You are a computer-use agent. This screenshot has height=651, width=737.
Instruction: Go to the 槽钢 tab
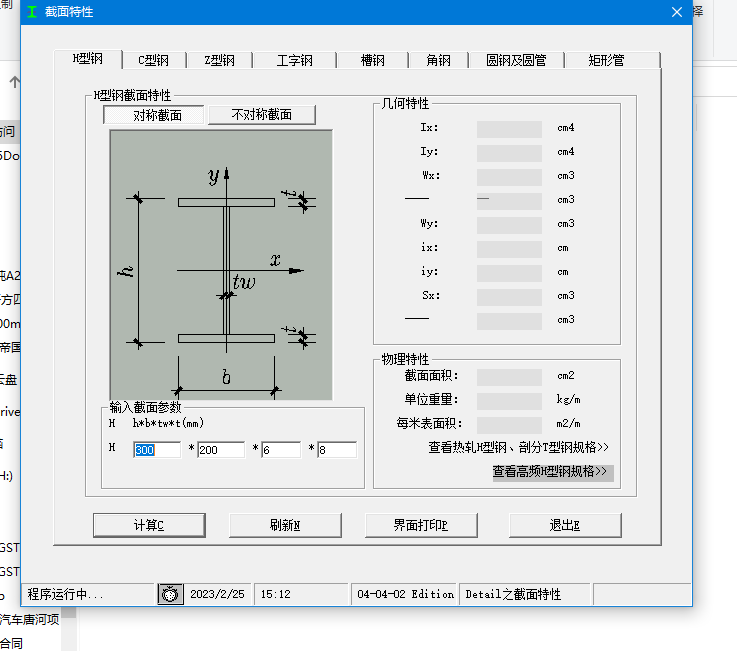tap(373, 60)
